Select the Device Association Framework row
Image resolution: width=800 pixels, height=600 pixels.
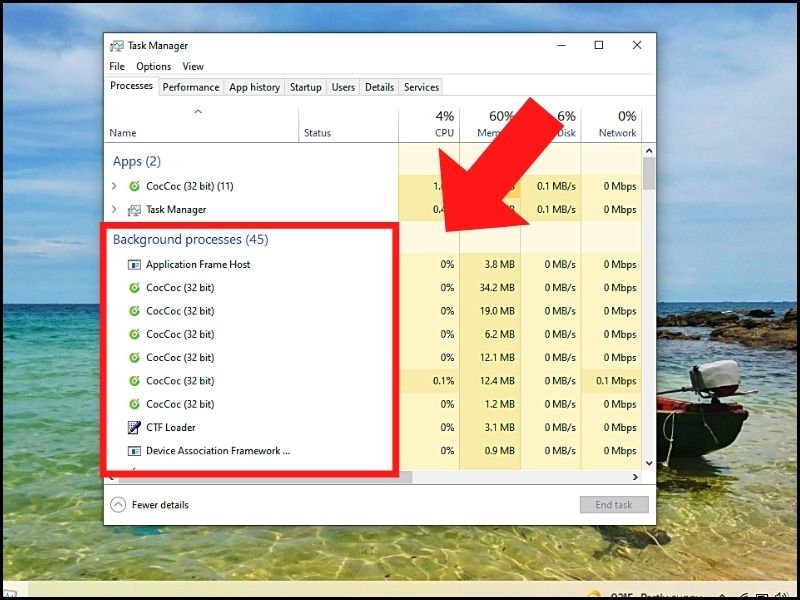pyautogui.click(x=373, y=451)
